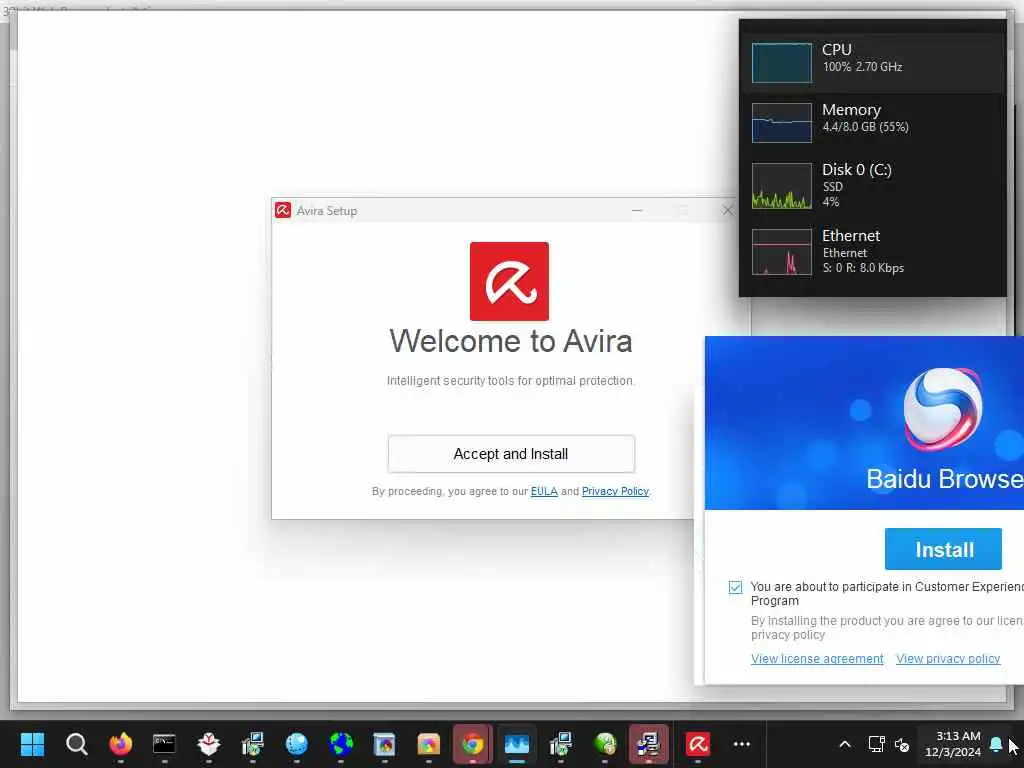
Task: Open the Avira EULA link
Action: pyautogui.click(x=544, y=491)
